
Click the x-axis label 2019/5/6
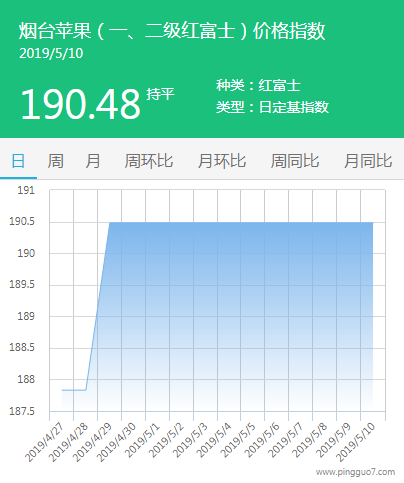tap(262, 440)
